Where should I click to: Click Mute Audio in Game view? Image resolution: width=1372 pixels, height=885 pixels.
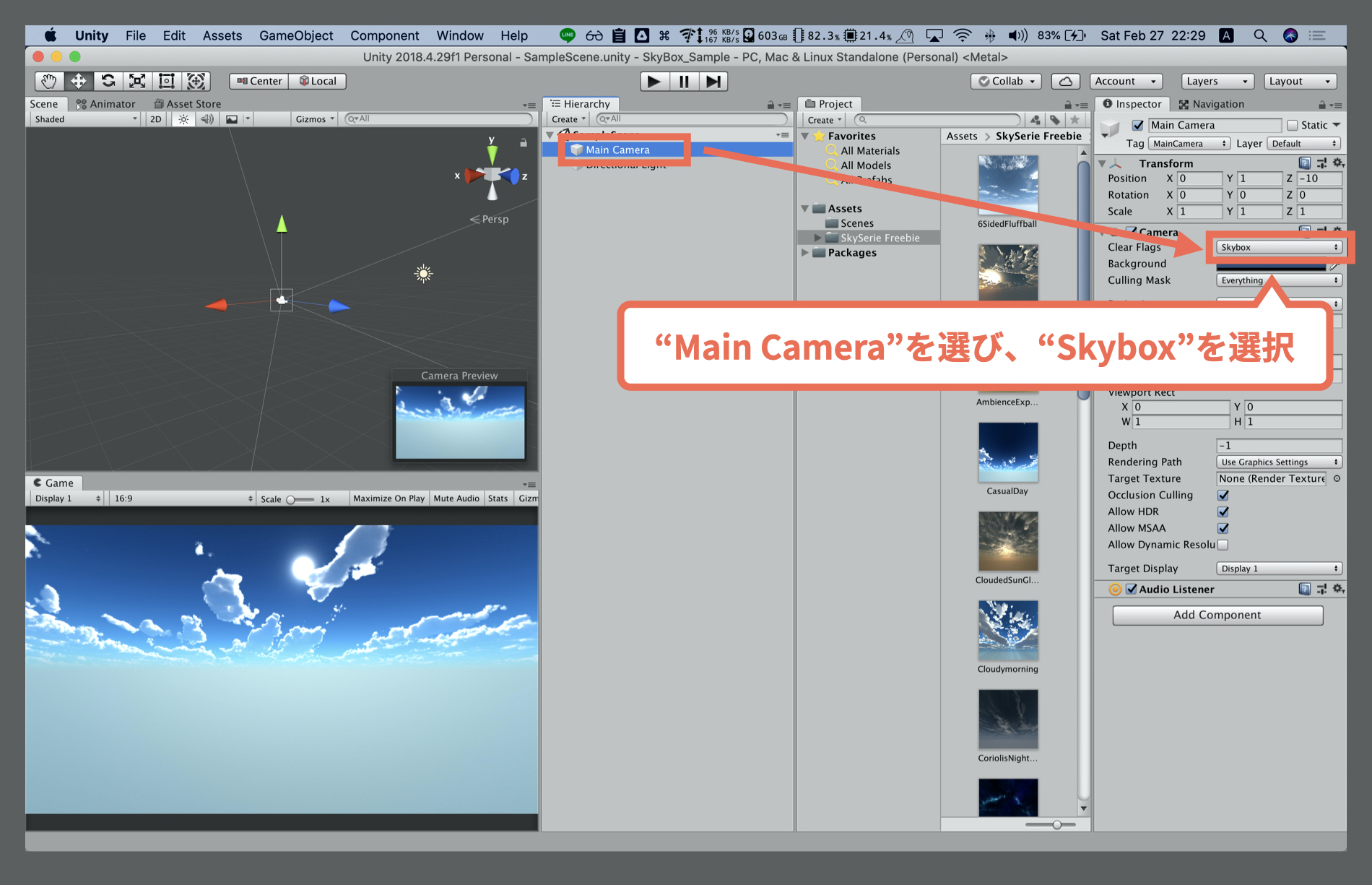(456, 498)
